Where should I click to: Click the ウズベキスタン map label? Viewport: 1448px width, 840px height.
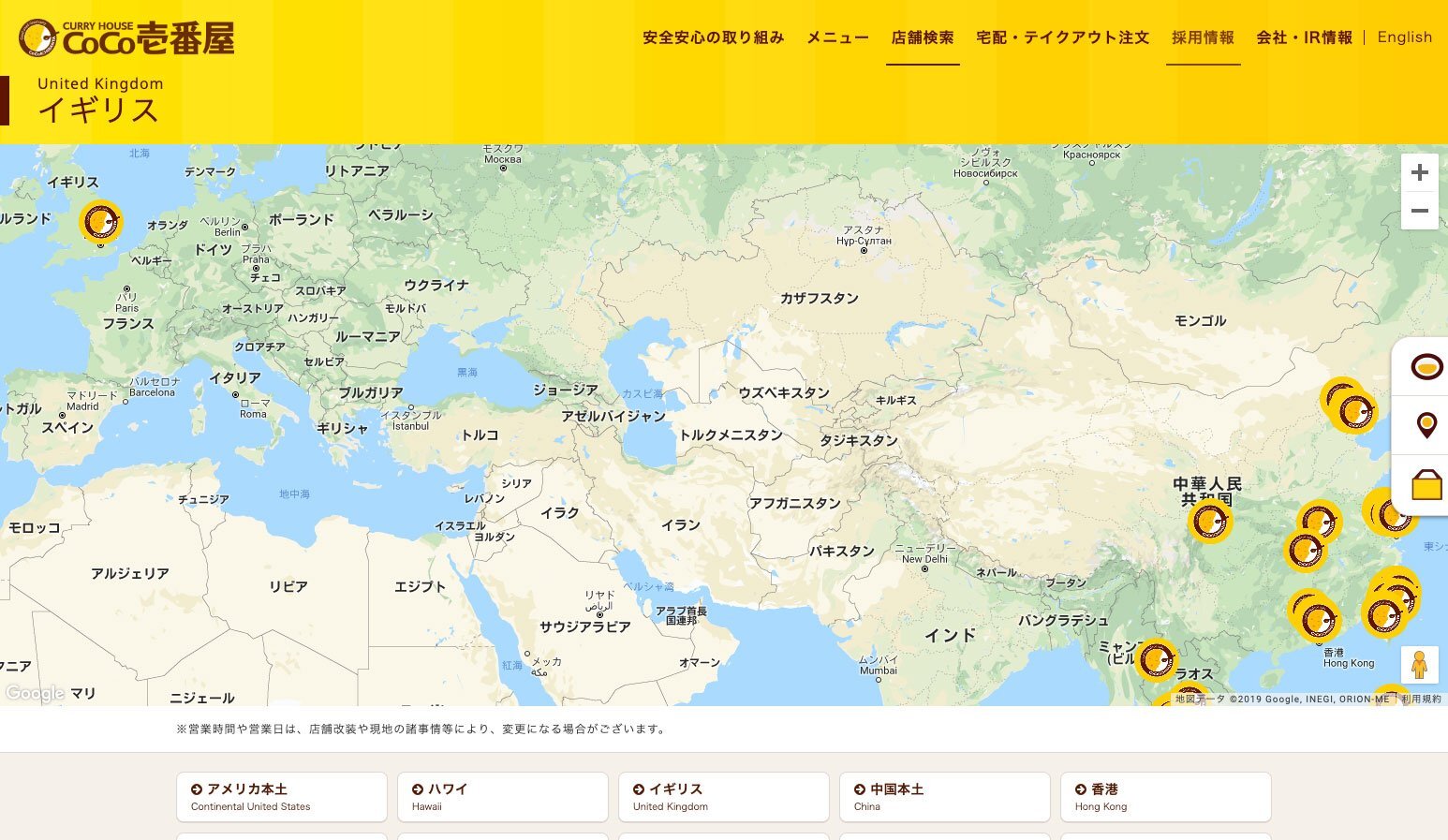(784, 392)
